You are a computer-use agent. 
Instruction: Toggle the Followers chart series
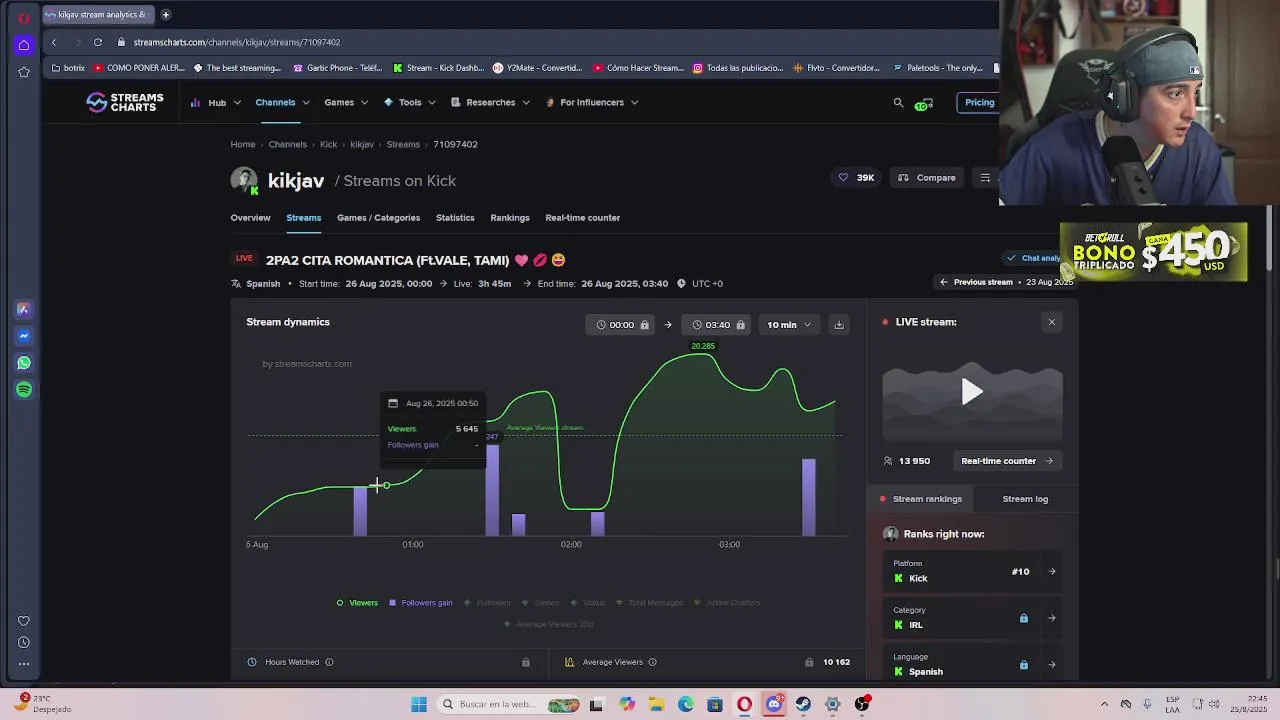pyautogui.click(x=487, y=603)
